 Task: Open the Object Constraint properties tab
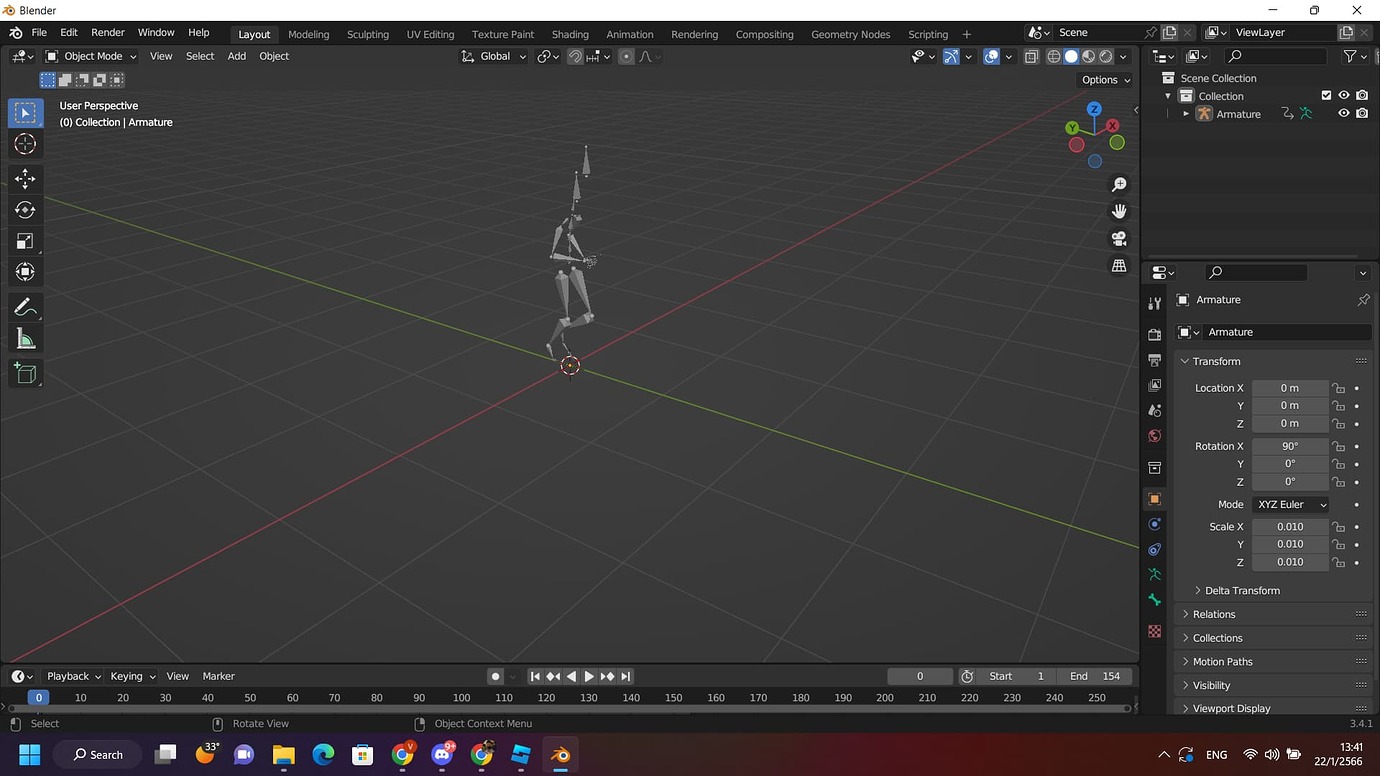click(1155, 549)
